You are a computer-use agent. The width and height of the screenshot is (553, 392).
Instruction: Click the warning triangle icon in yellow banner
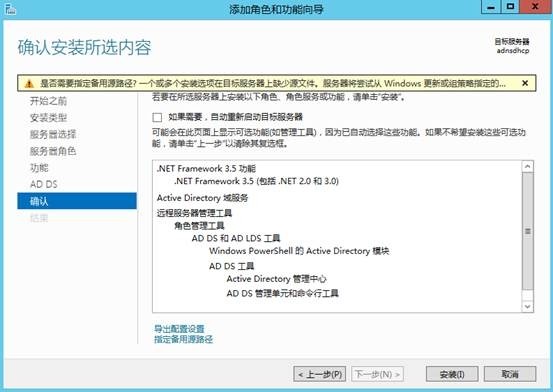point(29,84)
